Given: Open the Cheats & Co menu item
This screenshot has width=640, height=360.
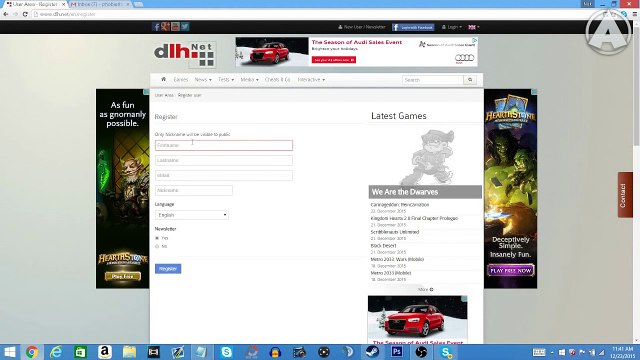Looking at the screenshot, I should point(278,80).
